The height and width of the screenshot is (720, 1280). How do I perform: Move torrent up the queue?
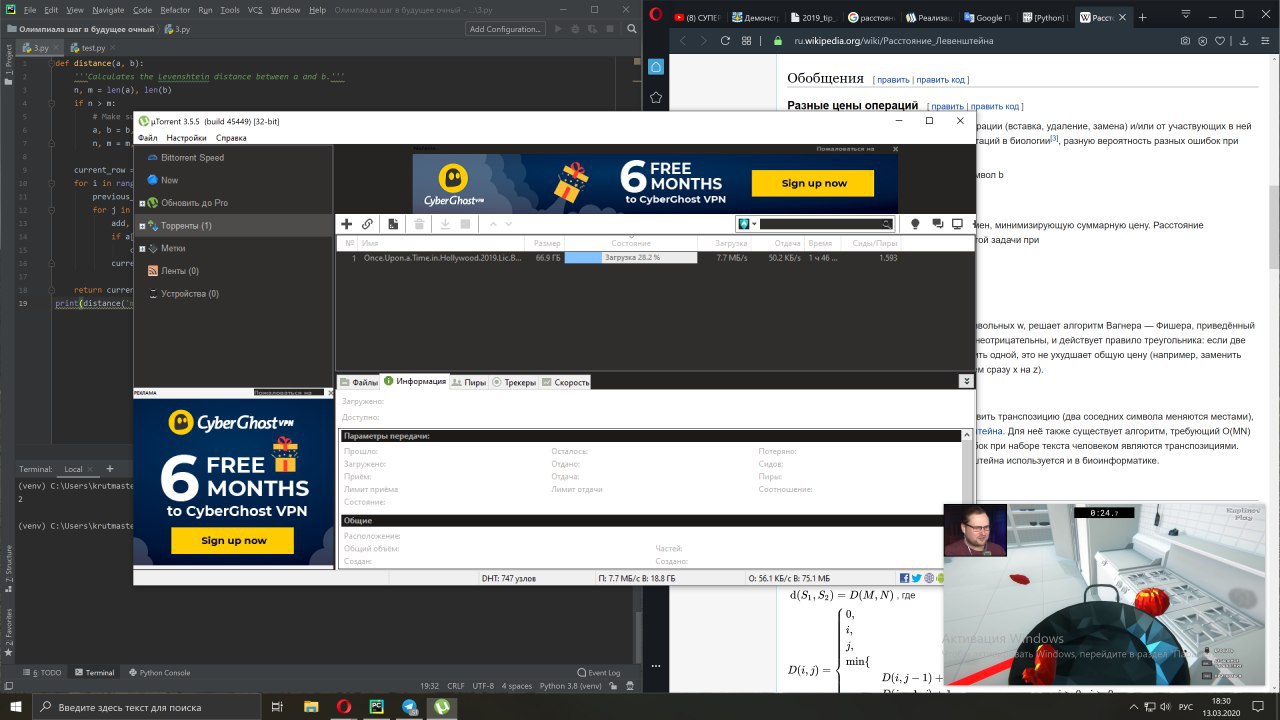492,225
